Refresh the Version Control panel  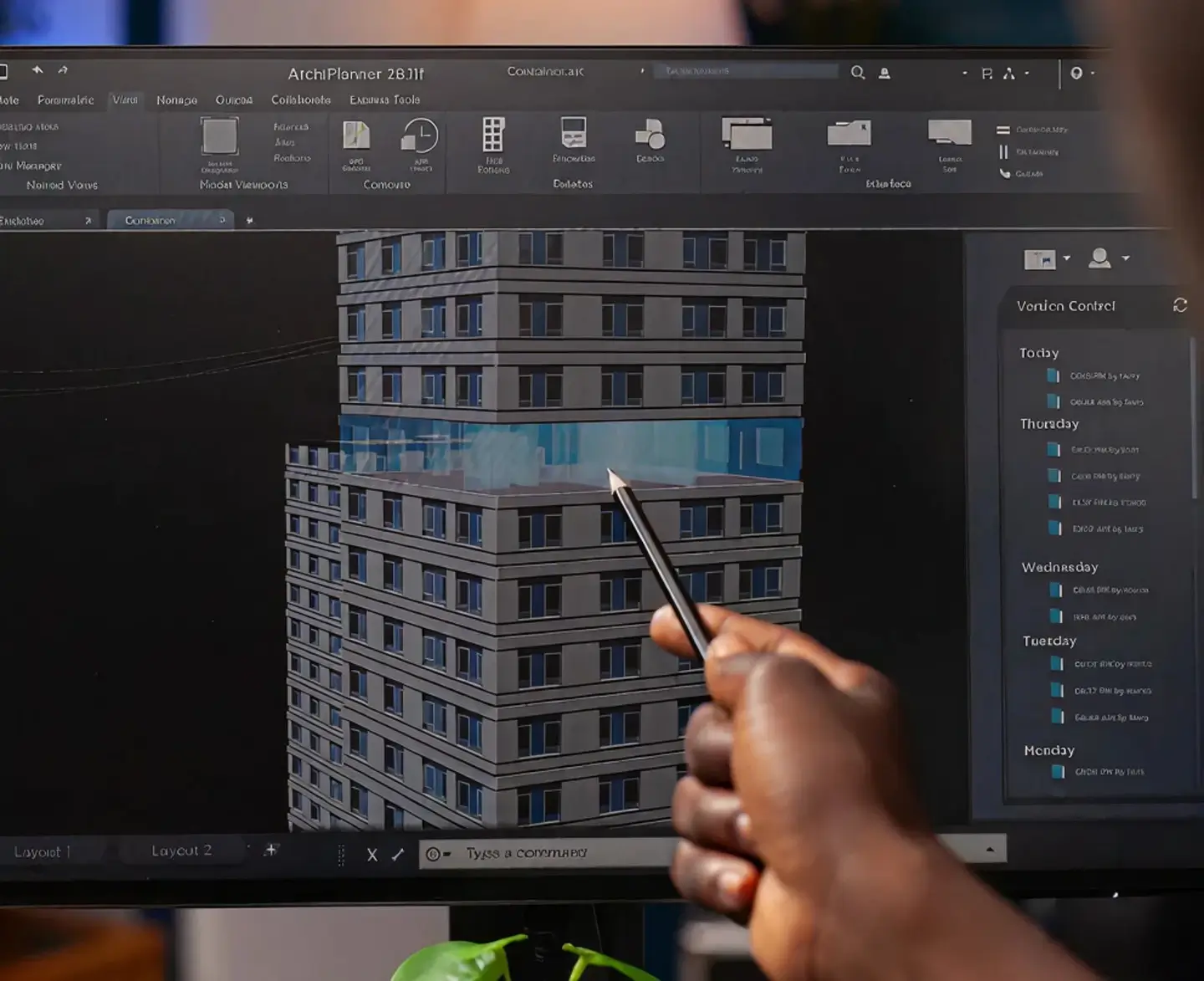pos(1179,305)
